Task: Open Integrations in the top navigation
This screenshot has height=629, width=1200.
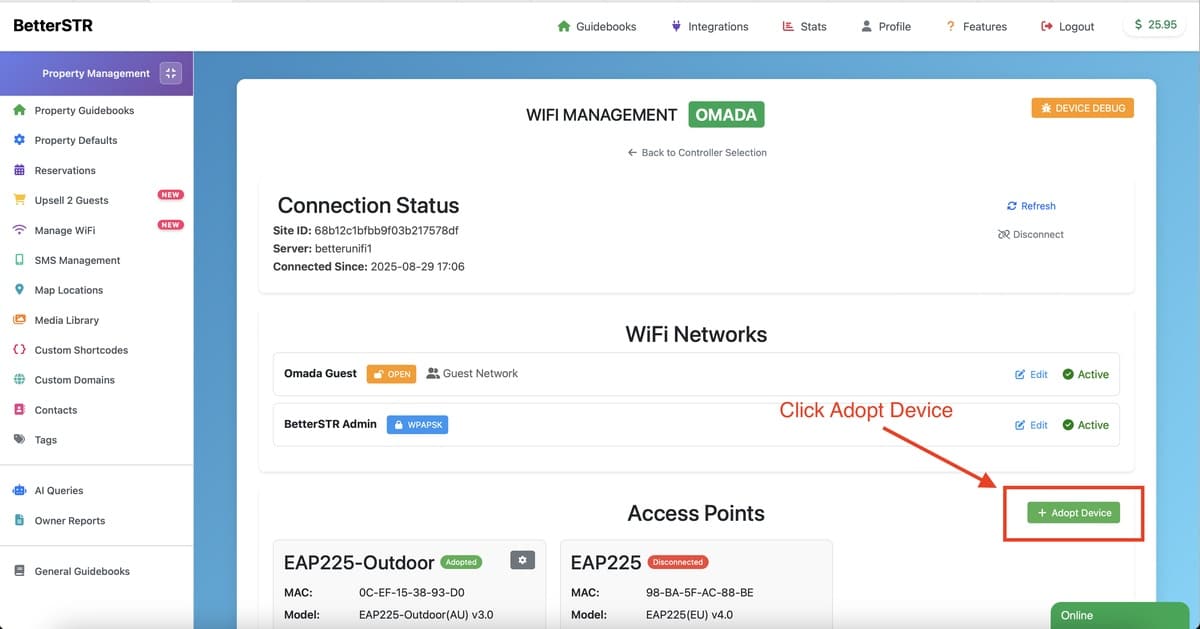Action: click(x=710, y=26)
